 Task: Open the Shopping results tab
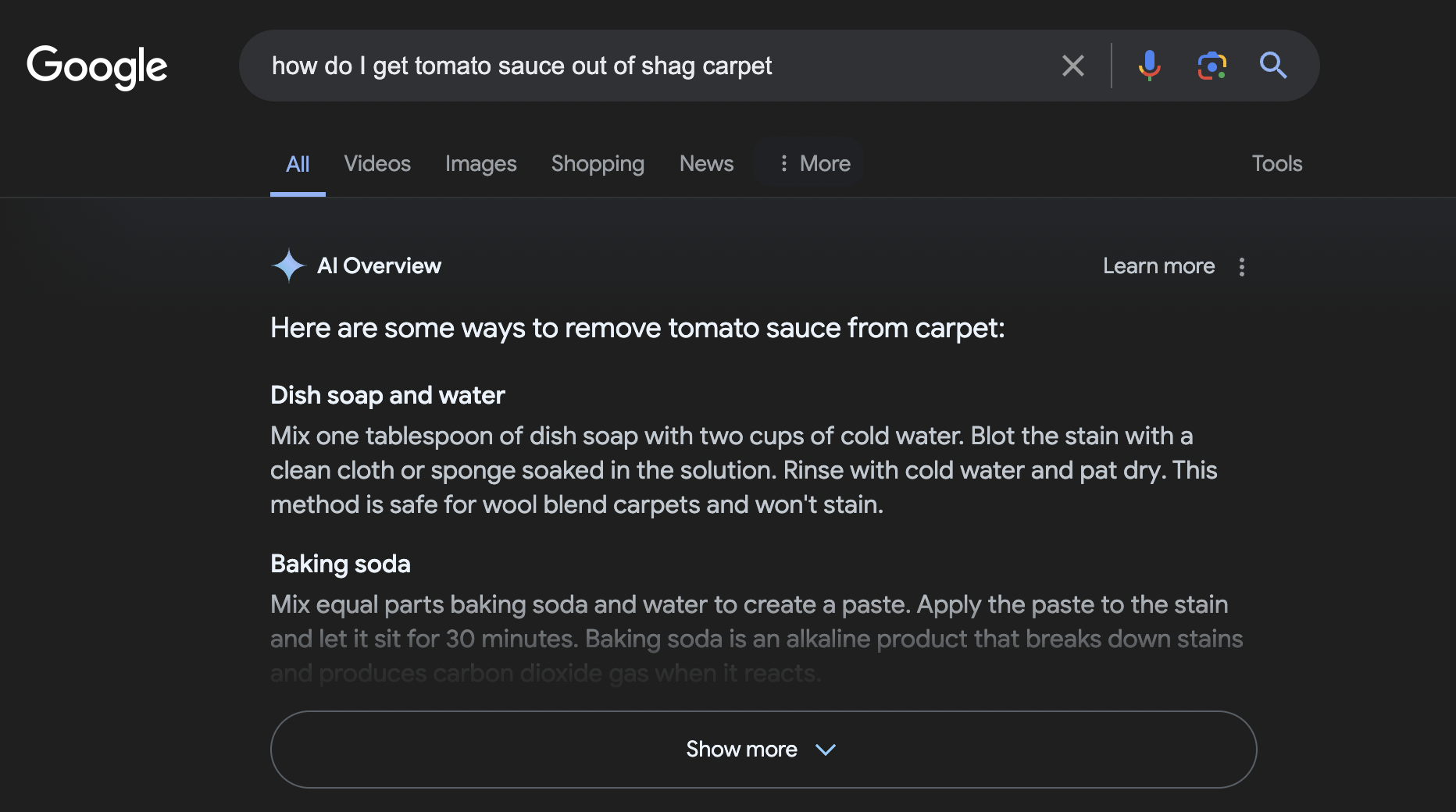pyautogui.click(x=598, y=163)
